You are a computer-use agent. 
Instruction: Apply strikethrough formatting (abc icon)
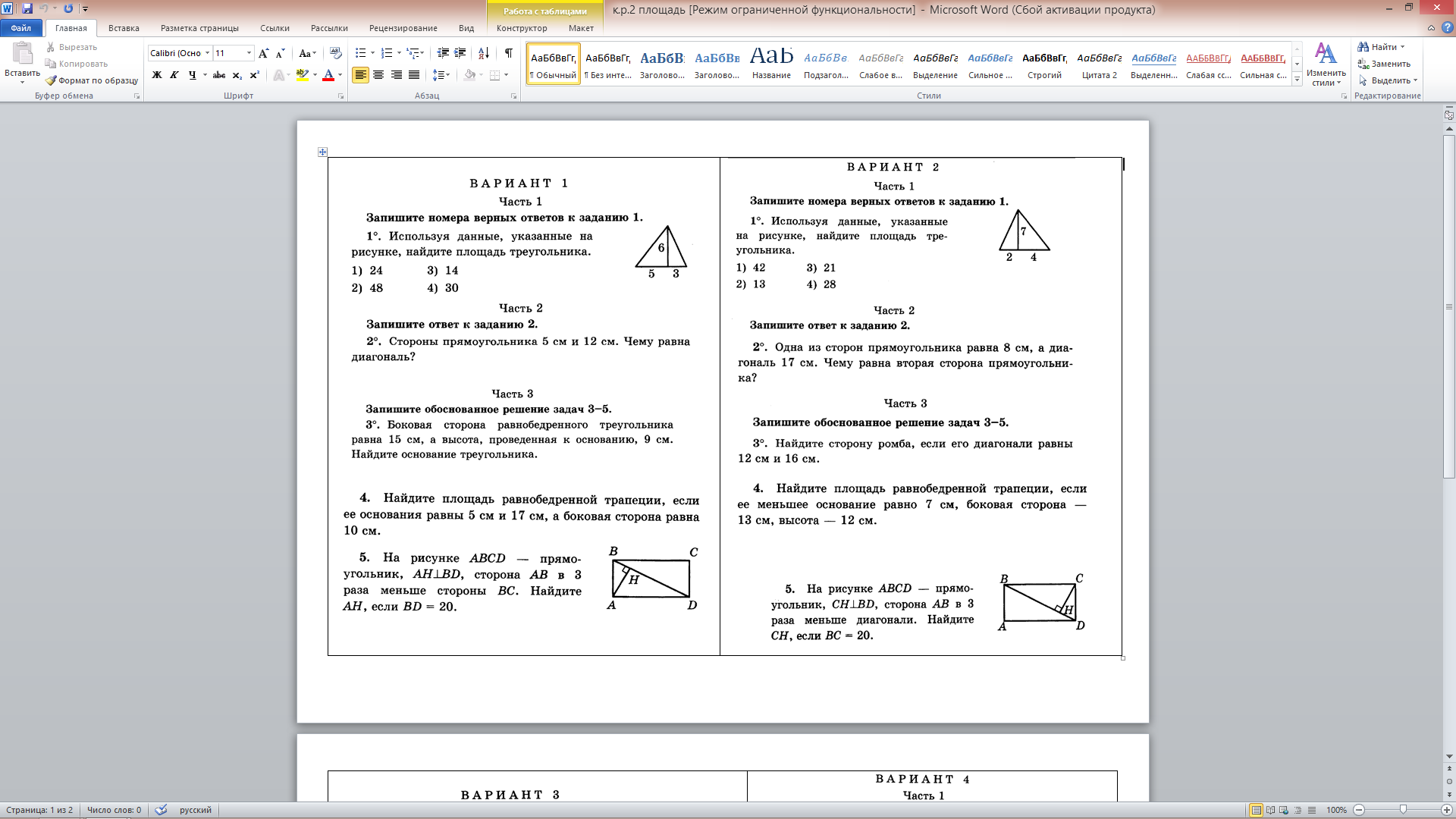coord(219,75)
